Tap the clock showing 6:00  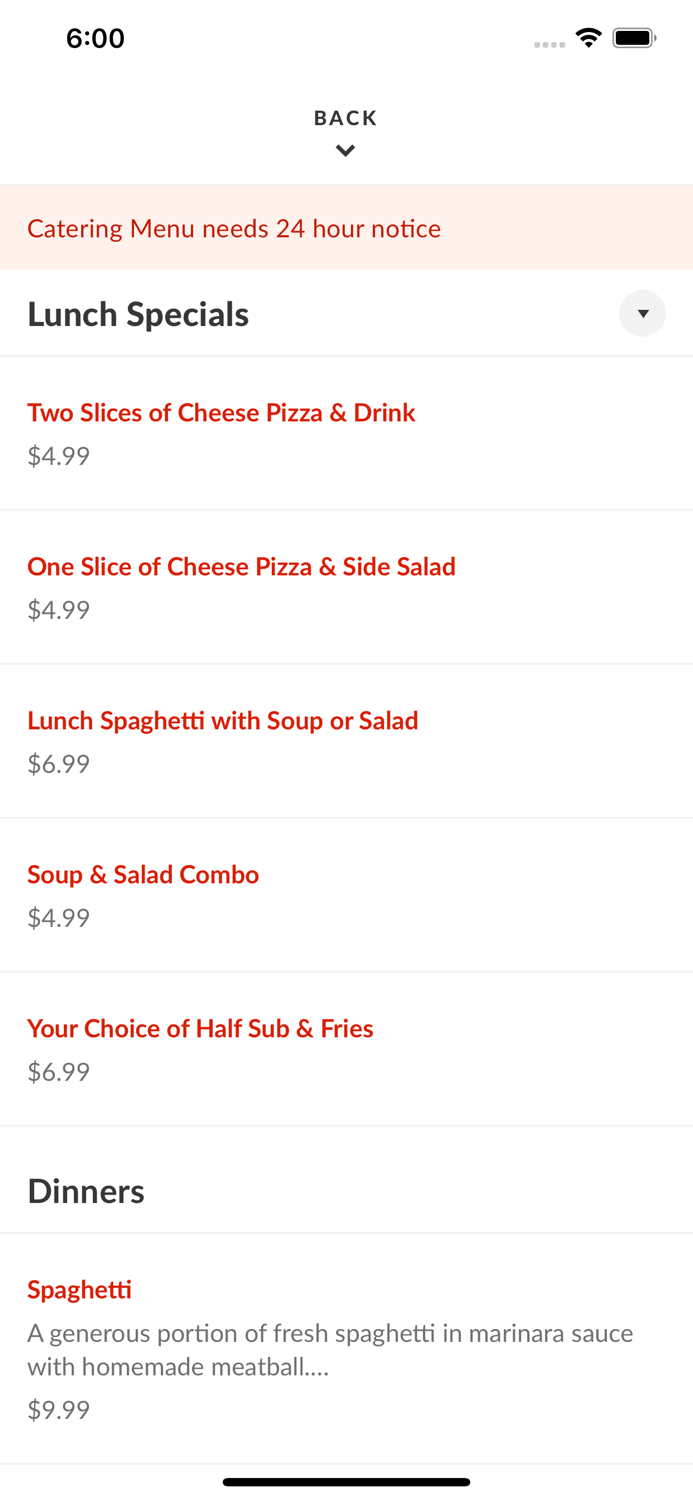96,38
